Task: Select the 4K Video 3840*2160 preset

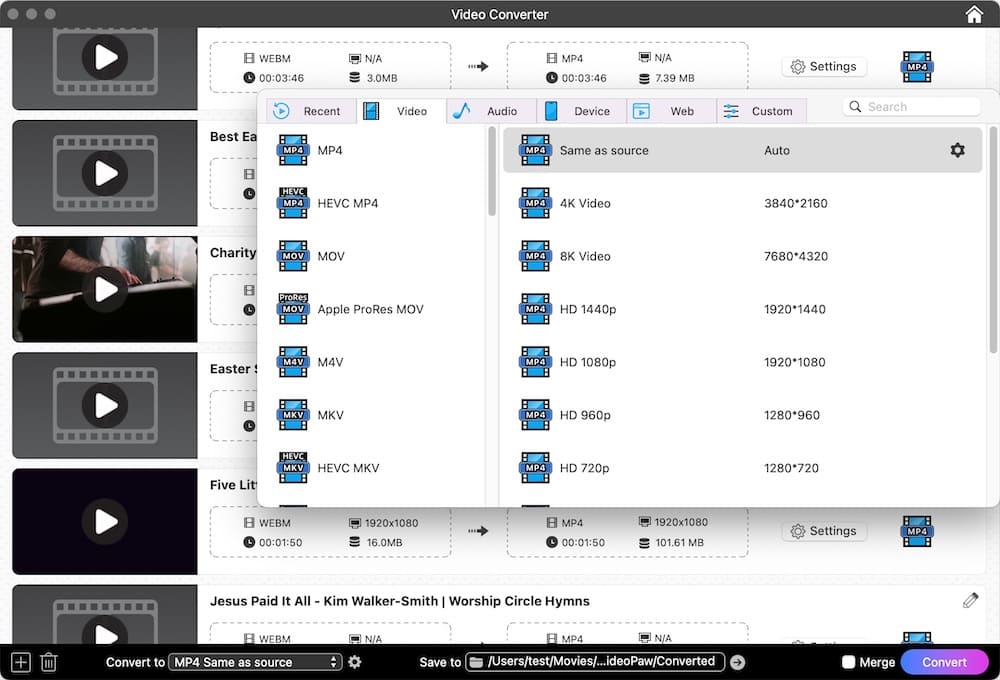Action: pos(650,203)
